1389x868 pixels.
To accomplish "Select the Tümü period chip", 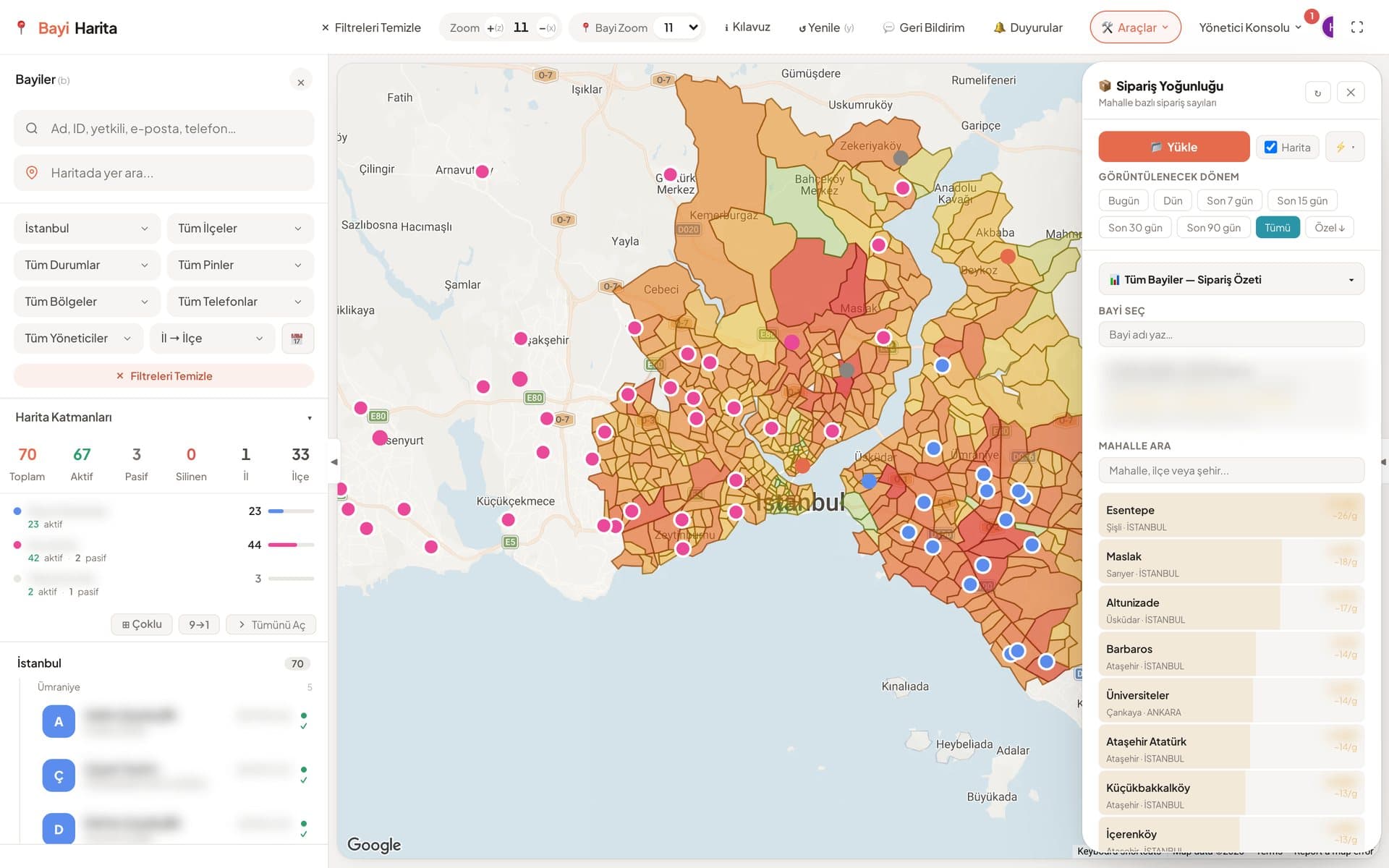I will click(1278, 228).
